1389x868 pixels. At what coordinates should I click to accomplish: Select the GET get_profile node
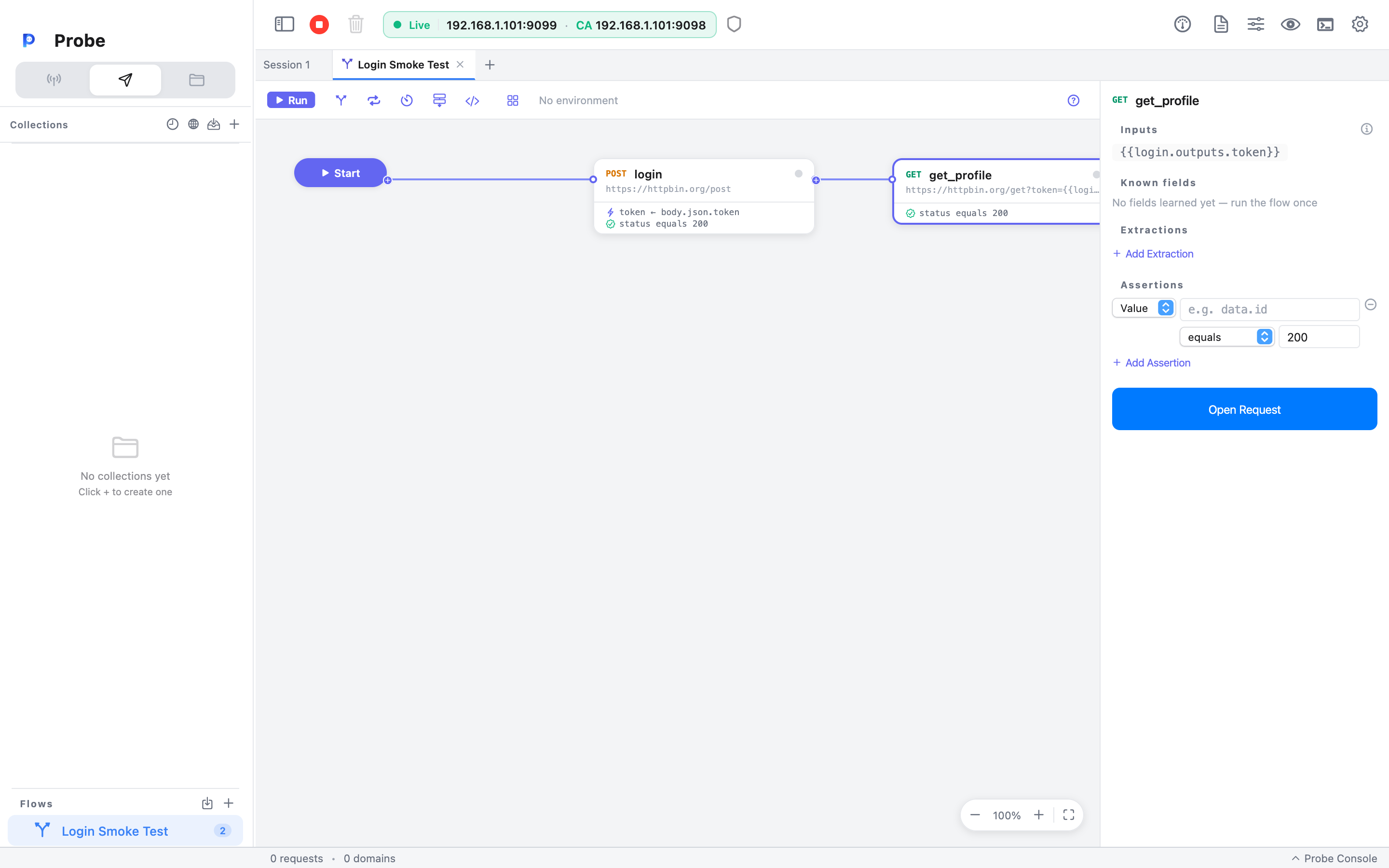[996, 192]
